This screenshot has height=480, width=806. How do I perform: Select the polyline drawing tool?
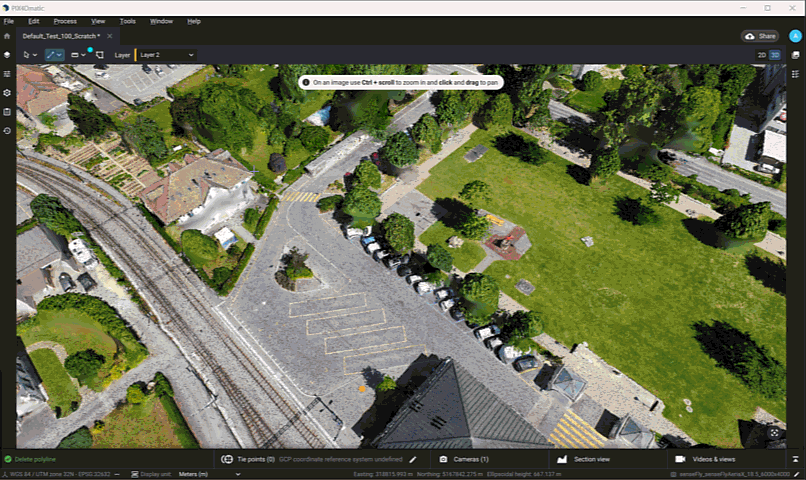click(52, 55)
